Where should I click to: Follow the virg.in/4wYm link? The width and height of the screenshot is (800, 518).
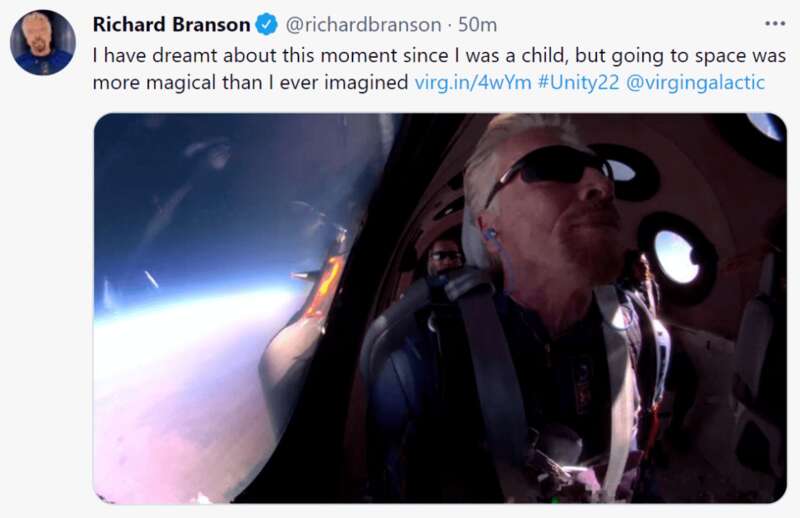coord(473,82)
